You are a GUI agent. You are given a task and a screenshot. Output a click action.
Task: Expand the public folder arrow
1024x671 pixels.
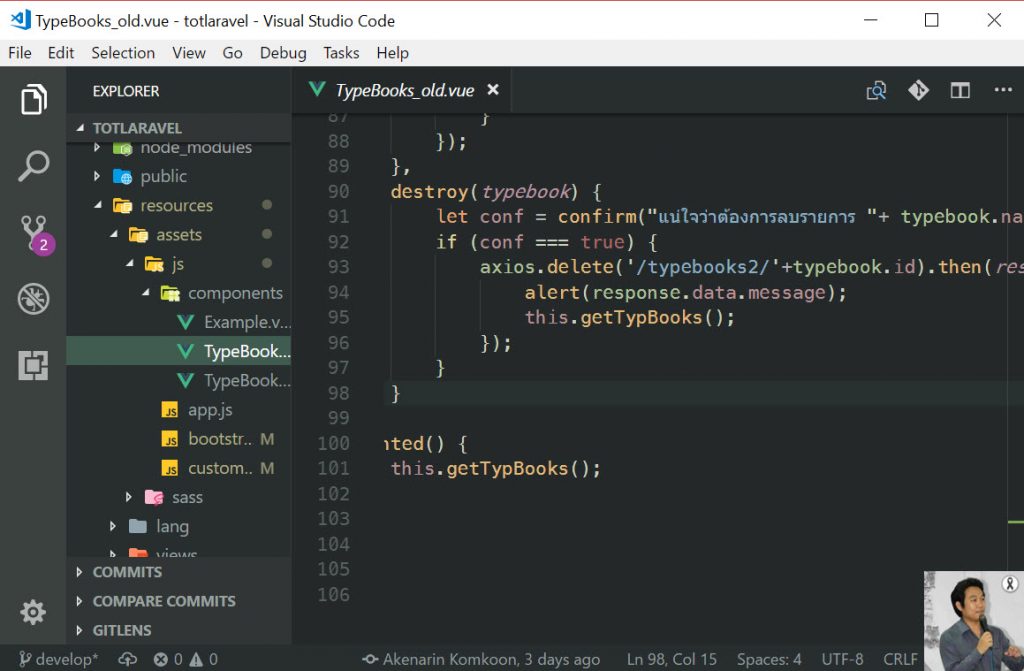coord(97,176)
